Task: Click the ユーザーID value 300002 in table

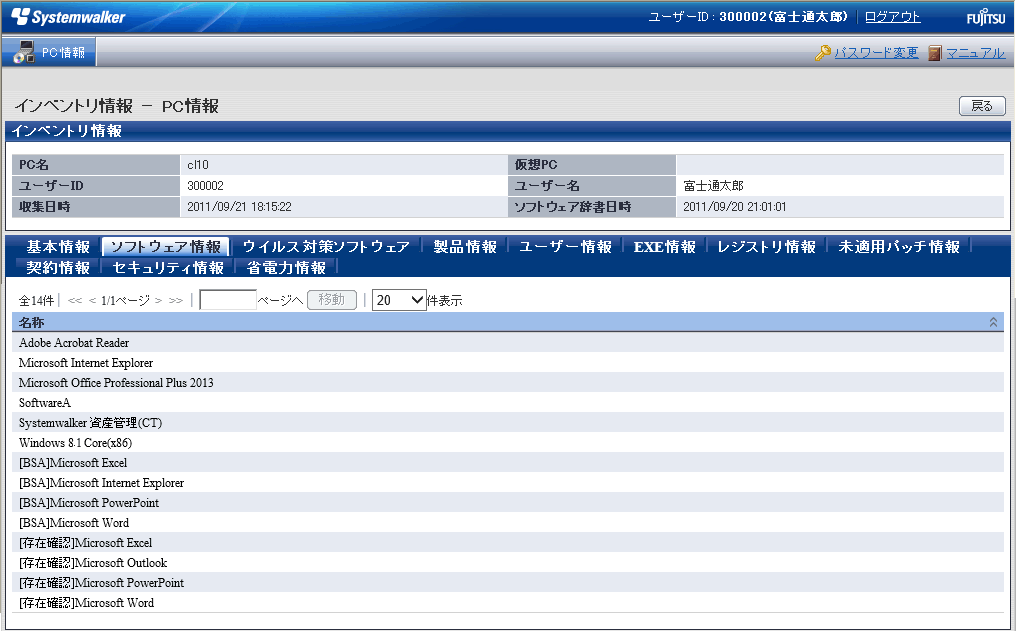Action: pyautogui.click(x=205, y=185)
